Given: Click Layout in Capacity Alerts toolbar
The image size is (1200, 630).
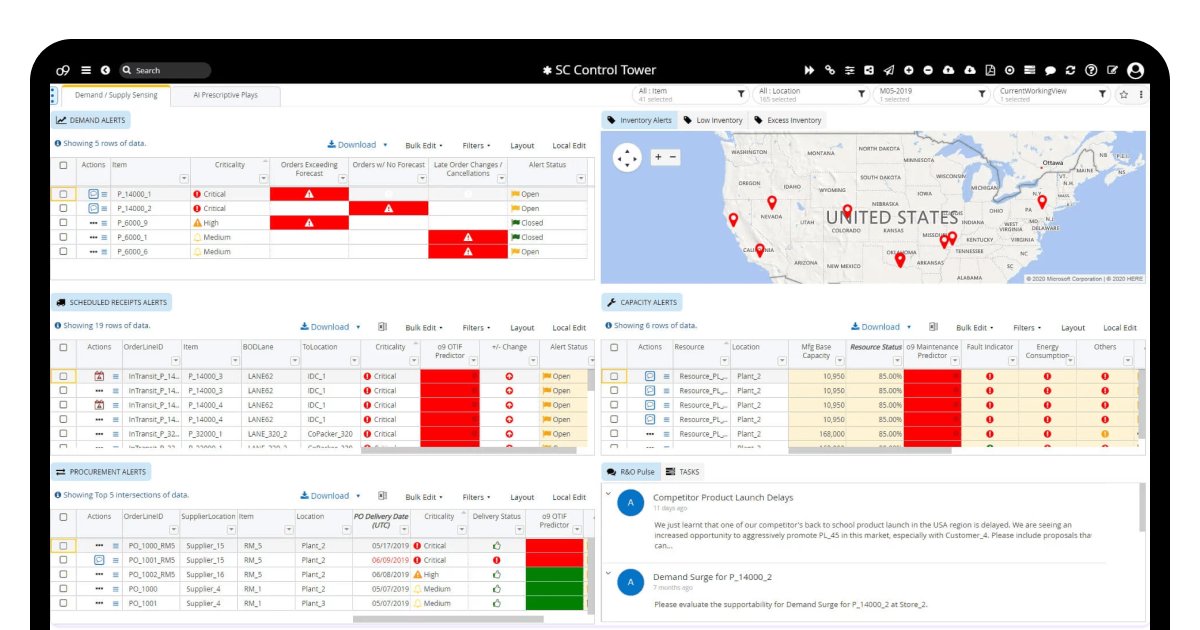Looking at the screenshot, I should point(1073,328).
